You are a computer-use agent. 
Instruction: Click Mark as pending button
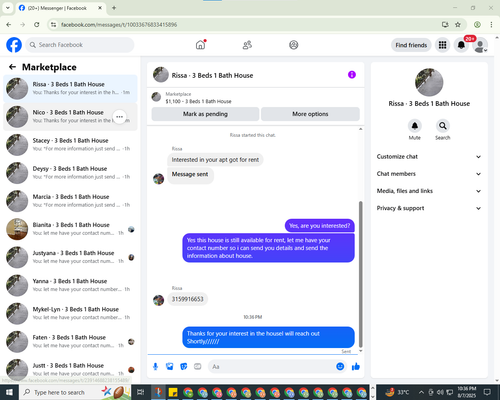pyautogui.click(x=205, y=114)
